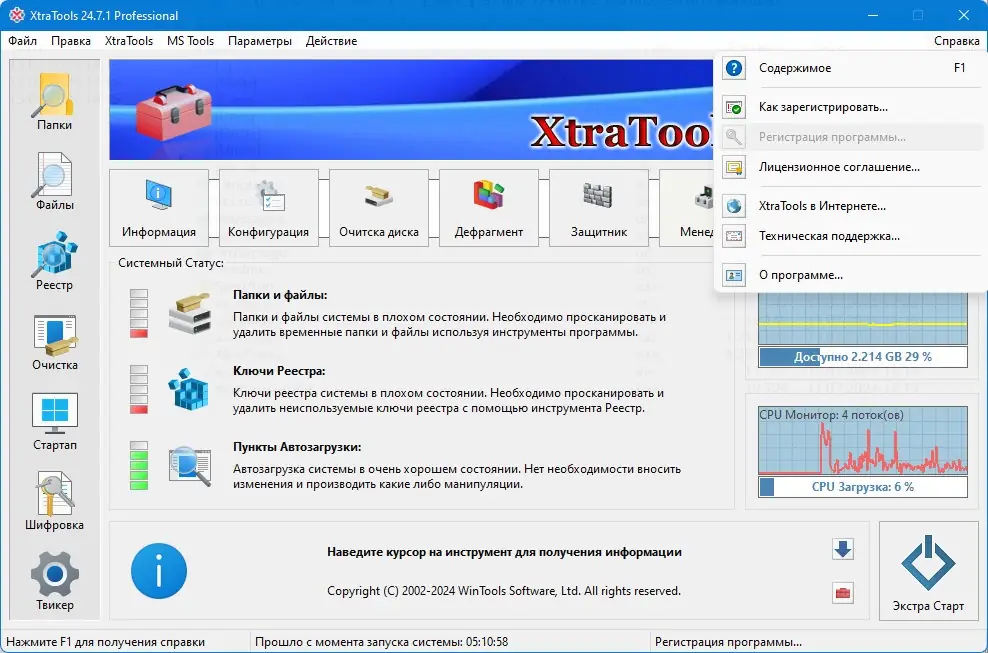Click the Ключи Реестра blue cubes icon

[188, 389]
